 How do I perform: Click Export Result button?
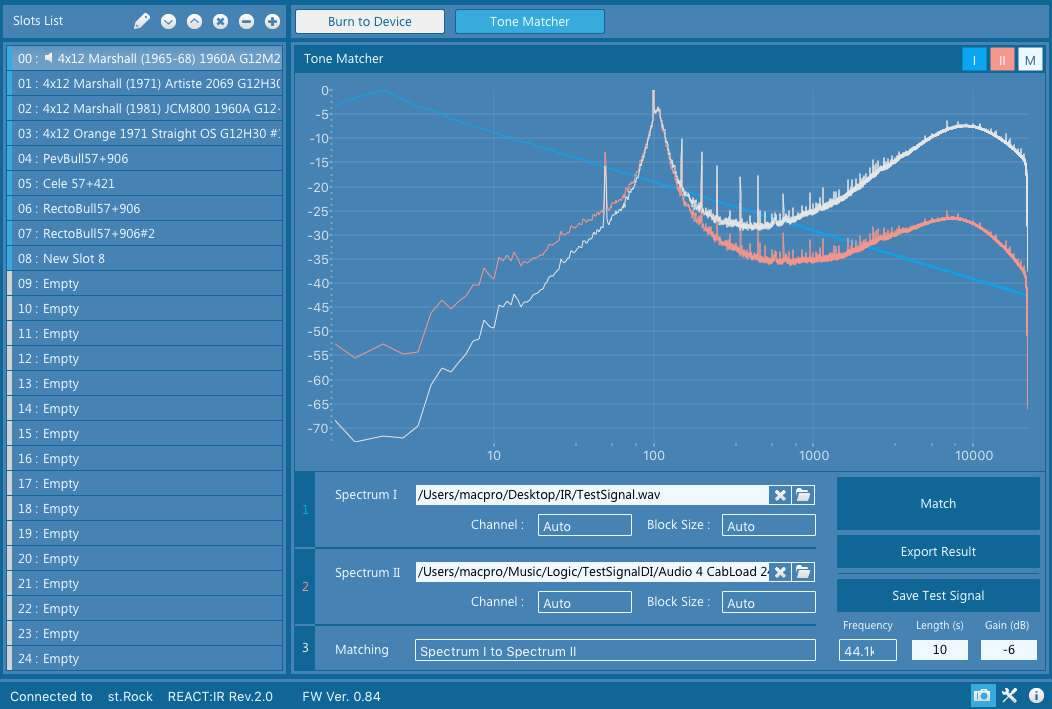(937, 551)
